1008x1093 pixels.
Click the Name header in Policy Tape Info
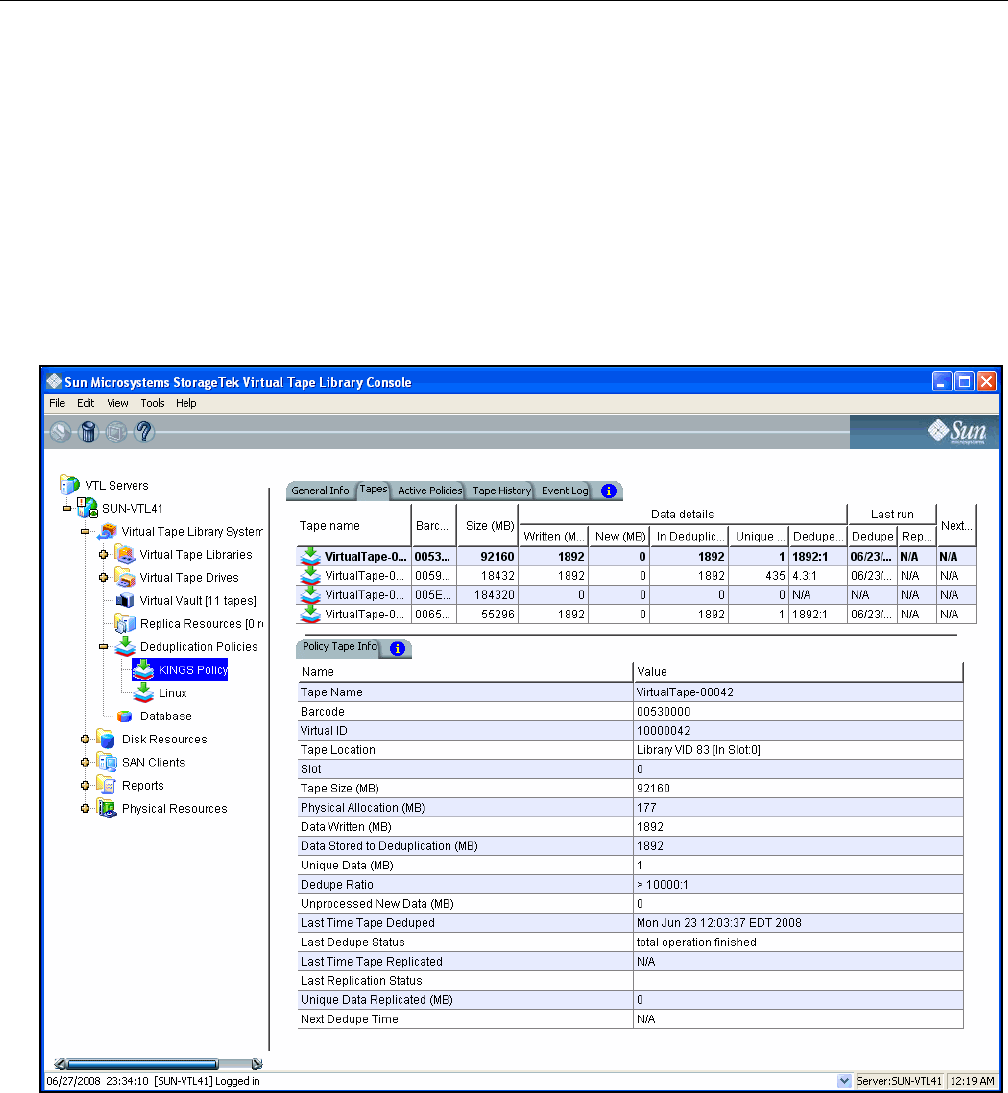[x=465, y=672]
